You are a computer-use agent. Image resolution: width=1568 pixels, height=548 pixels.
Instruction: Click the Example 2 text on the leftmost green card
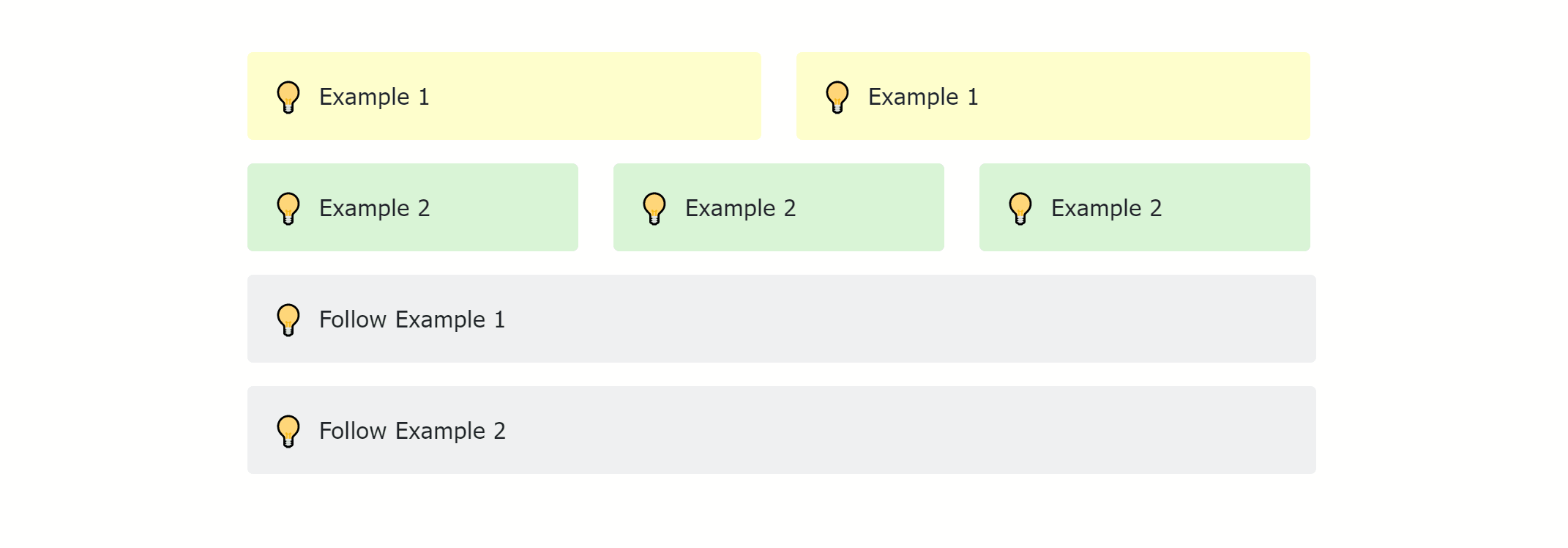(375, 208)
